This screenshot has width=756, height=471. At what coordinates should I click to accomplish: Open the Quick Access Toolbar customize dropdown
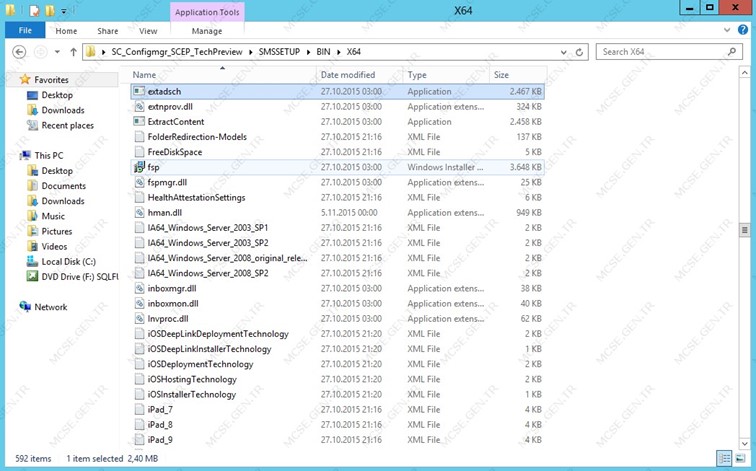tap(64, 11)
